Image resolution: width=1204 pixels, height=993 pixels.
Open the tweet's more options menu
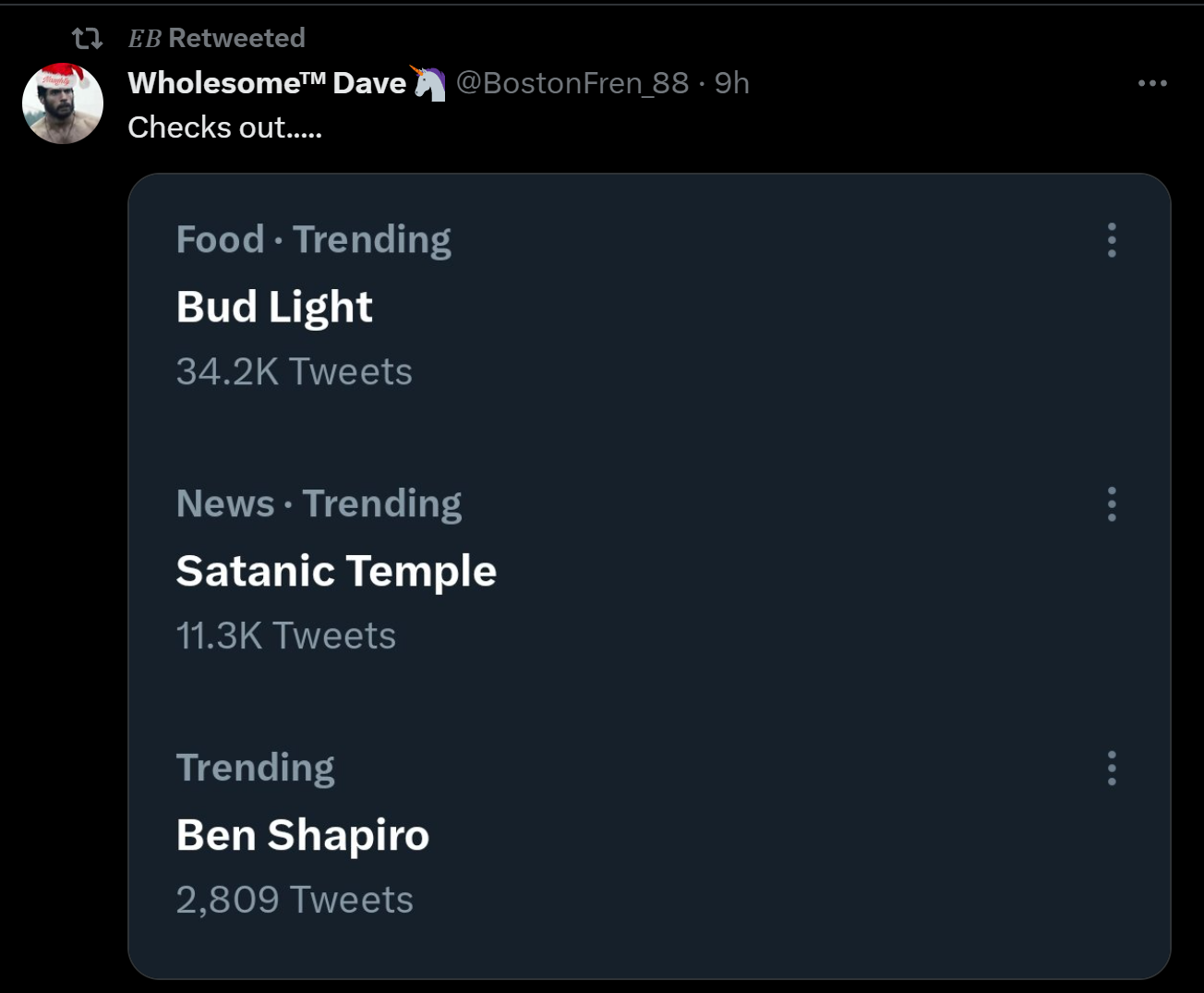pos(1152,83)
